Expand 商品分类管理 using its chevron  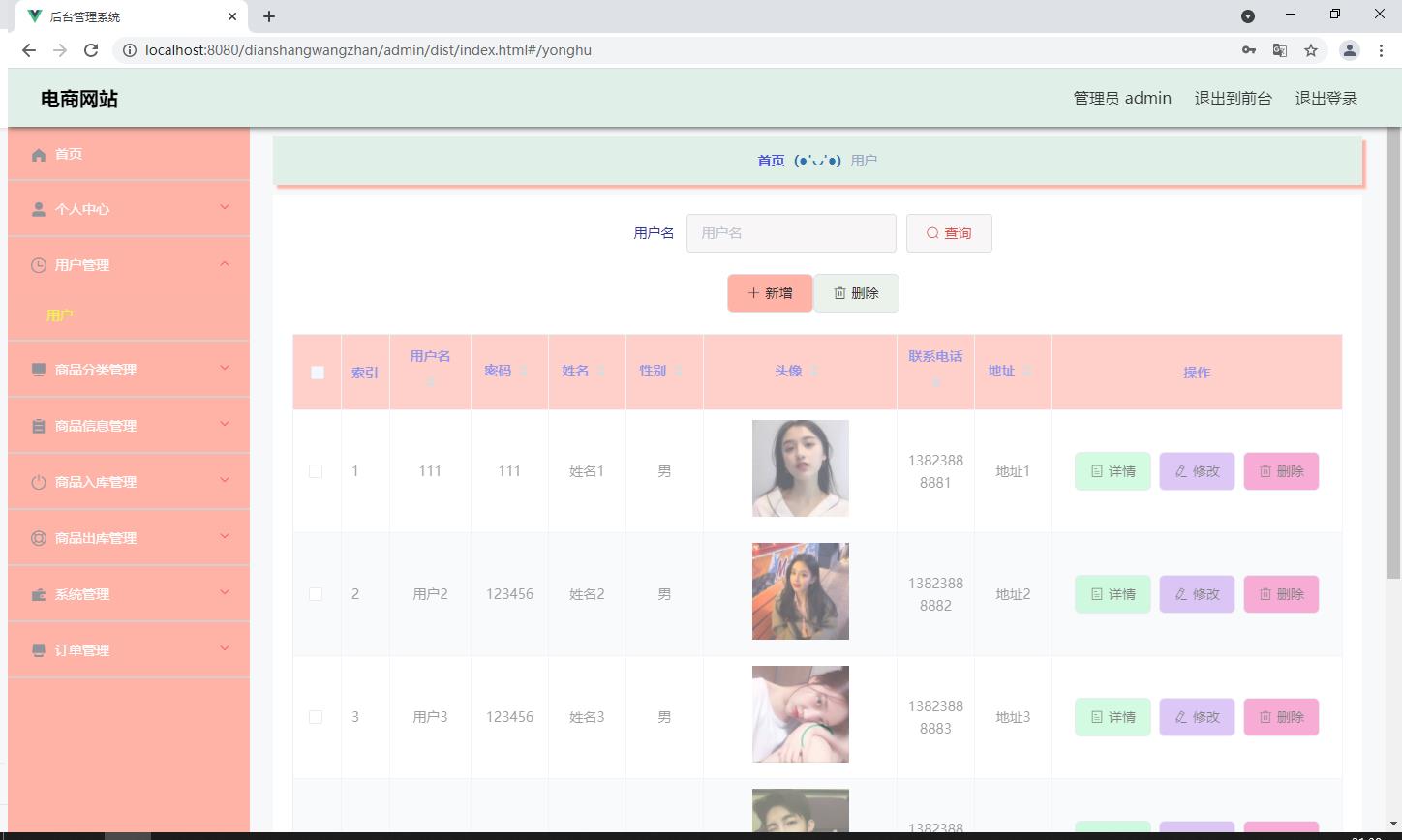click(x=225, y=368)
